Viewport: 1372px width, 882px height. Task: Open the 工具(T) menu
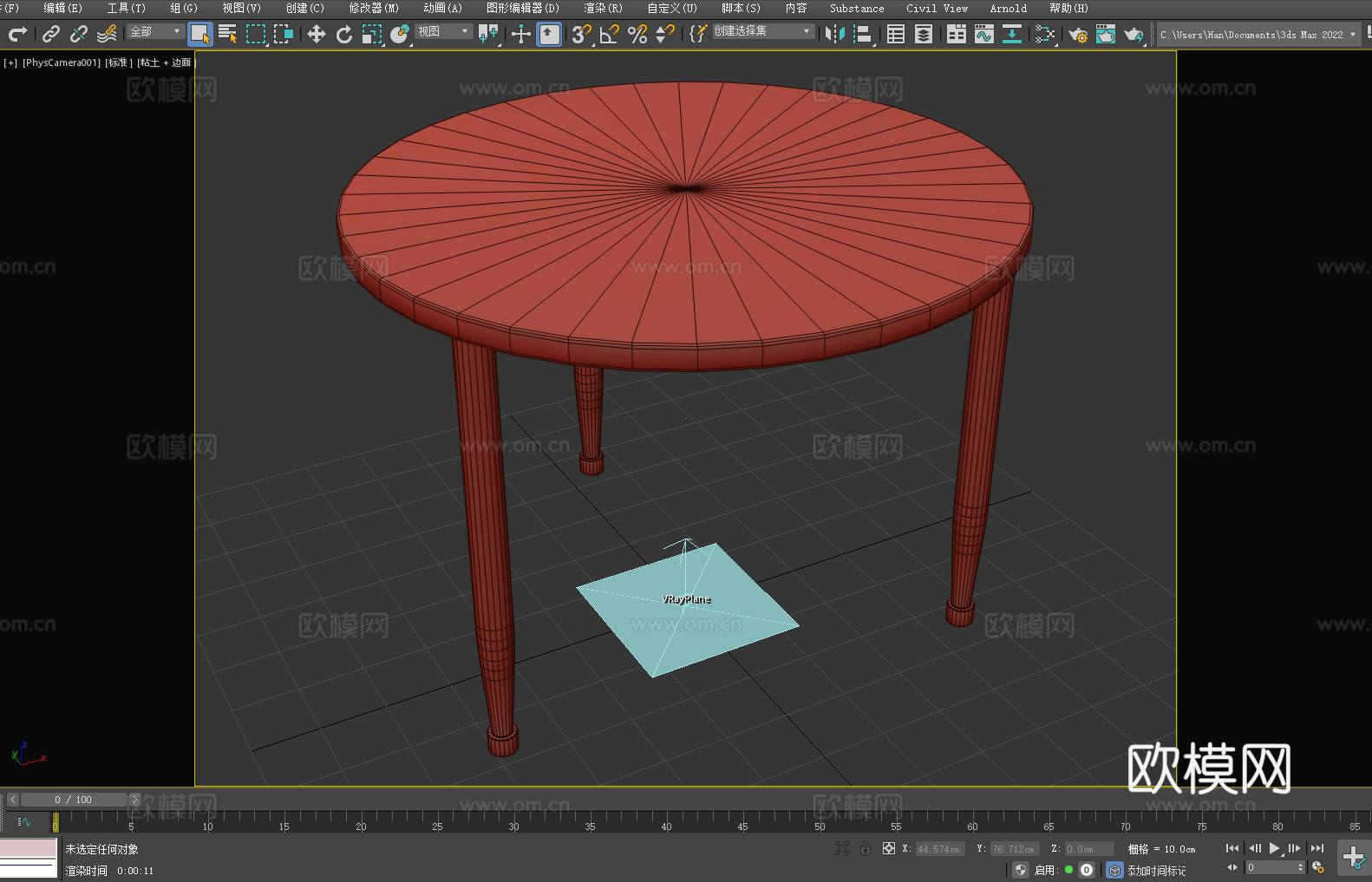click(127, 8)
